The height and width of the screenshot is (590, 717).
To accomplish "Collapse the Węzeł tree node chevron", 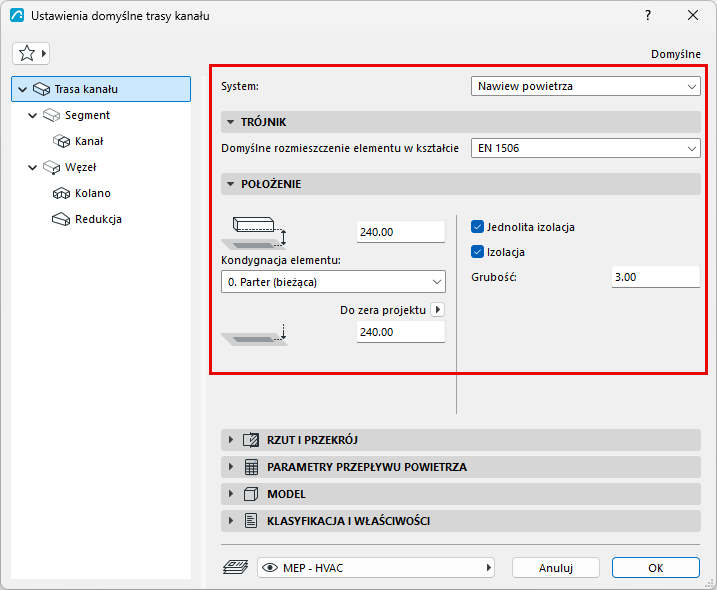I will [32, 167].
